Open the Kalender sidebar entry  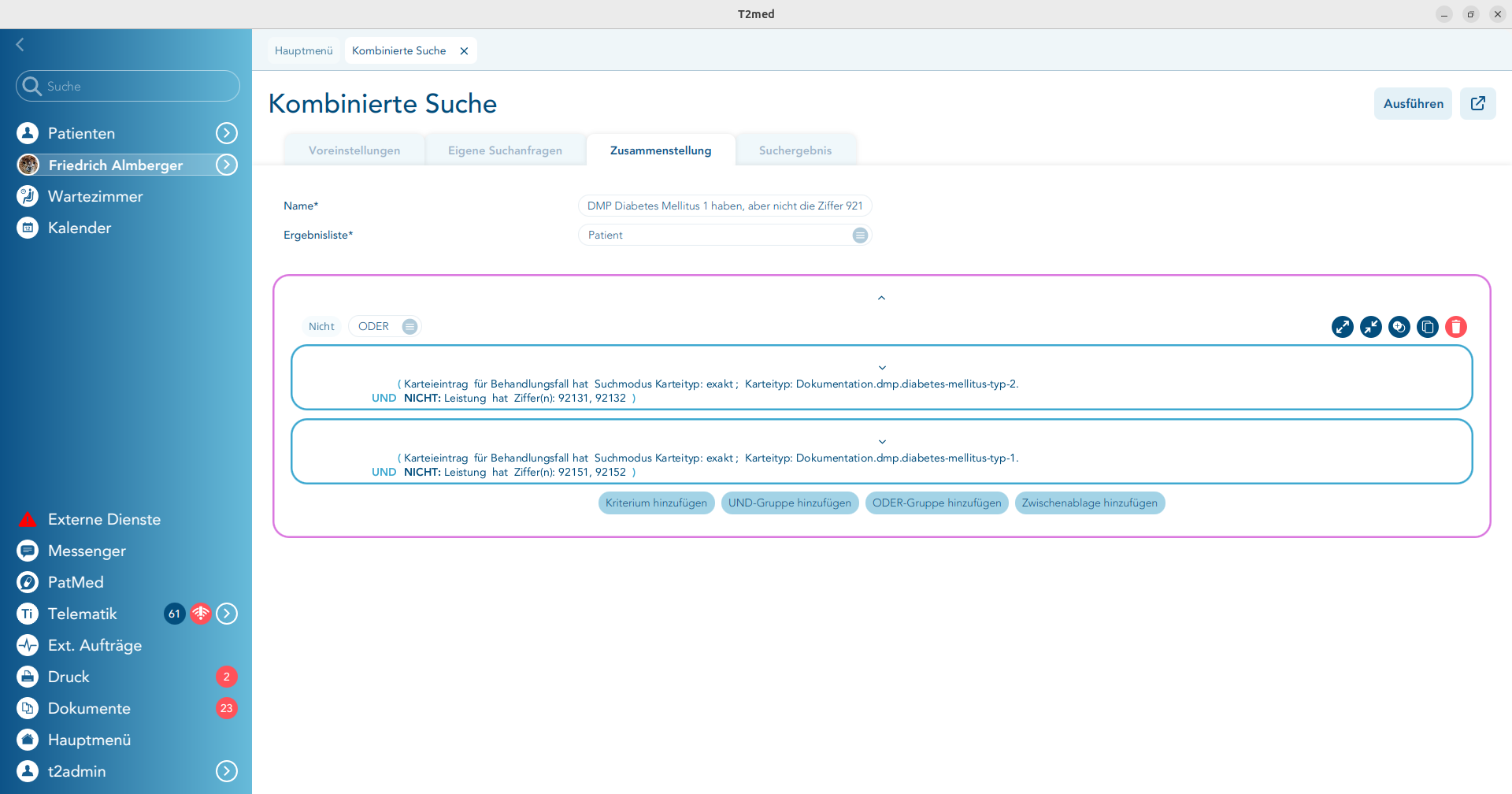click(x=80, y=228)
